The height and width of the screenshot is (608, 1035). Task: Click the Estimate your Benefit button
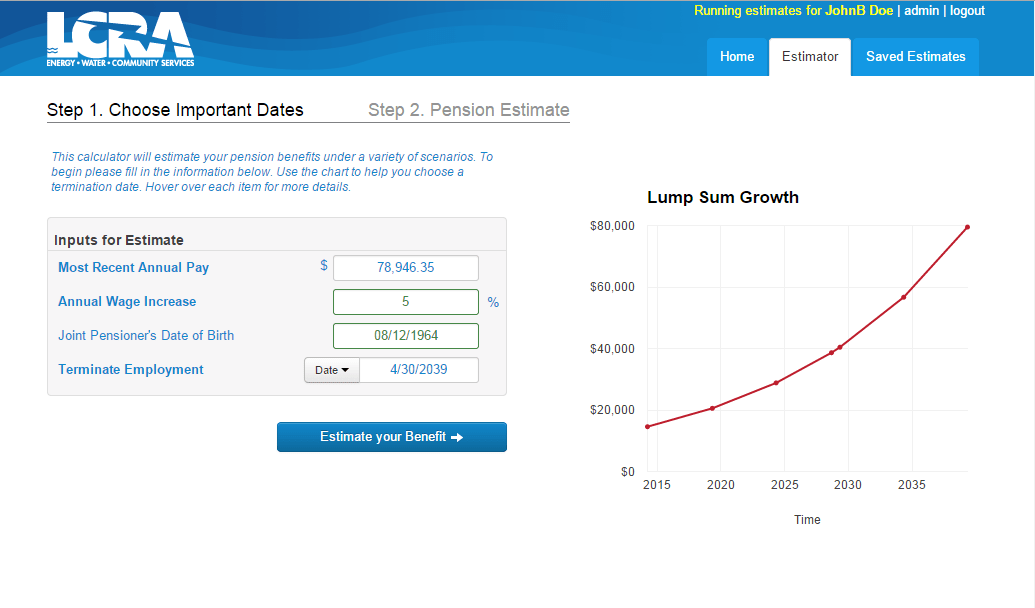click(391, 437)
